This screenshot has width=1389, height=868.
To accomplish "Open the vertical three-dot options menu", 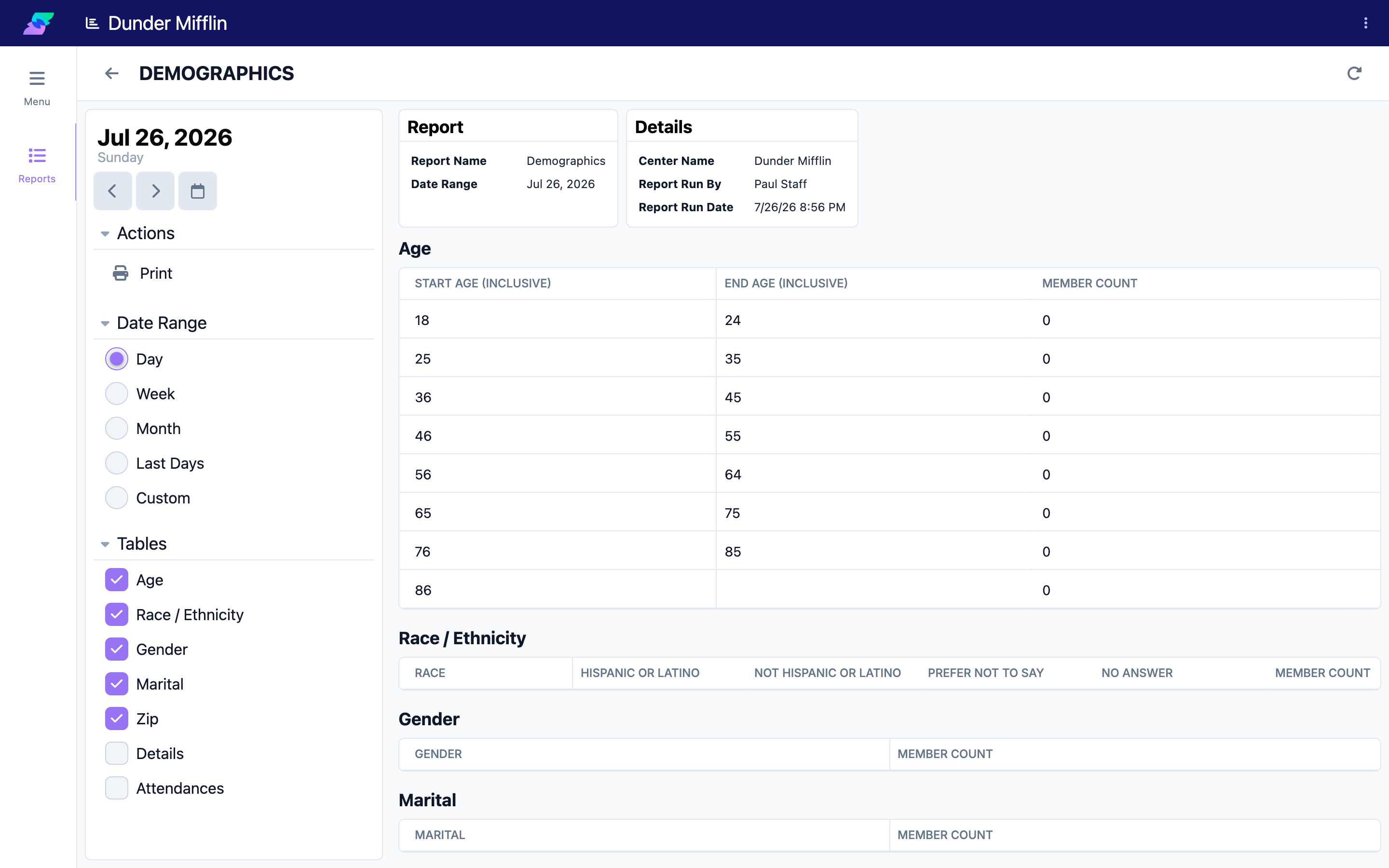I will pos(1365,23).
